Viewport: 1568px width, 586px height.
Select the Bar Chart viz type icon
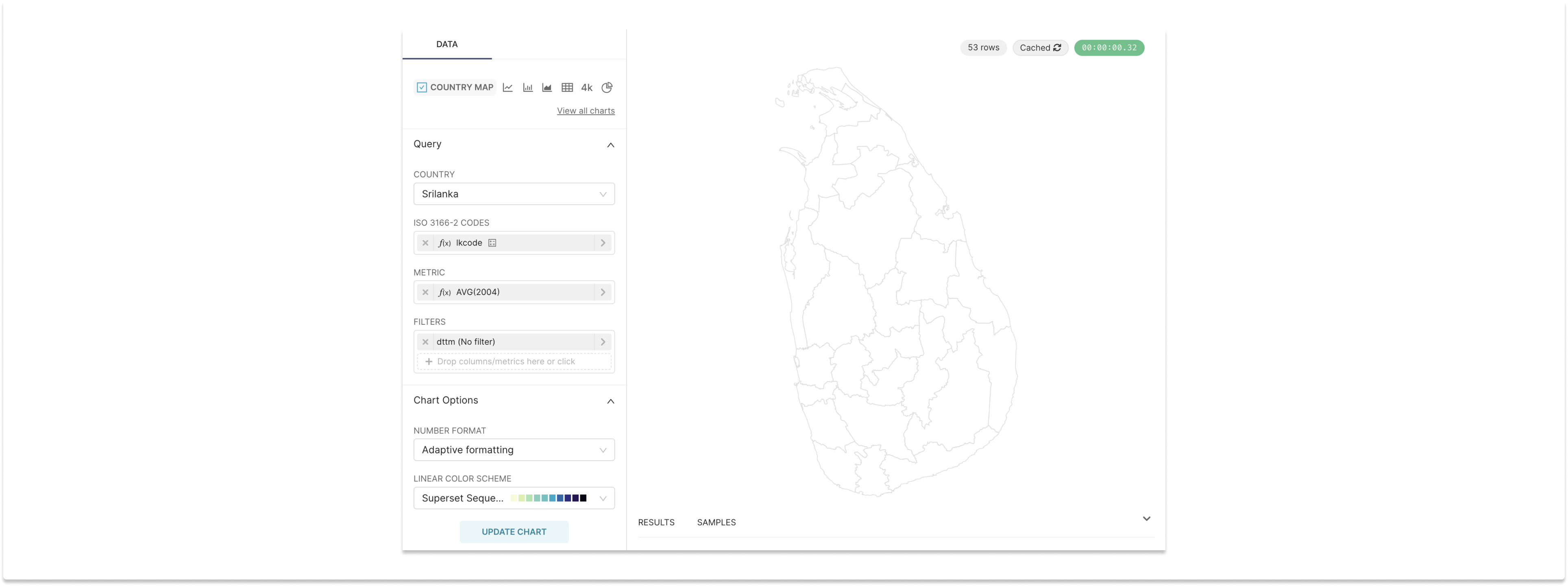[x=527, y=87]
